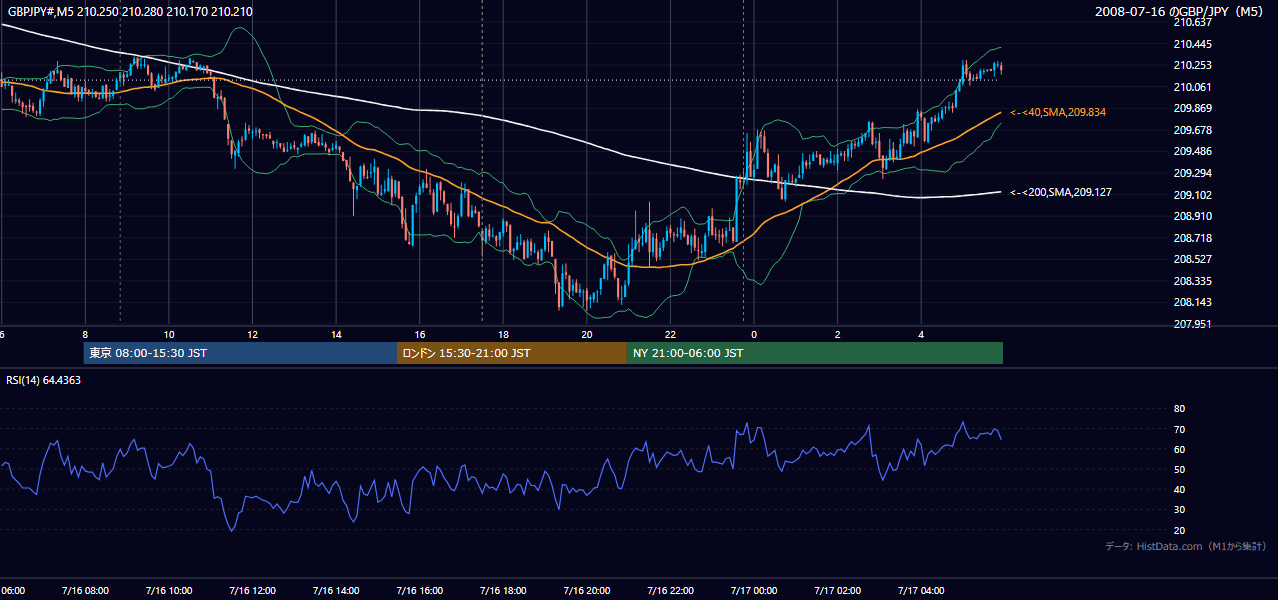Viewport: 1278px width, 600px height.
Task: Click the 7/17 00:00 time label
Action: [754, 590]
